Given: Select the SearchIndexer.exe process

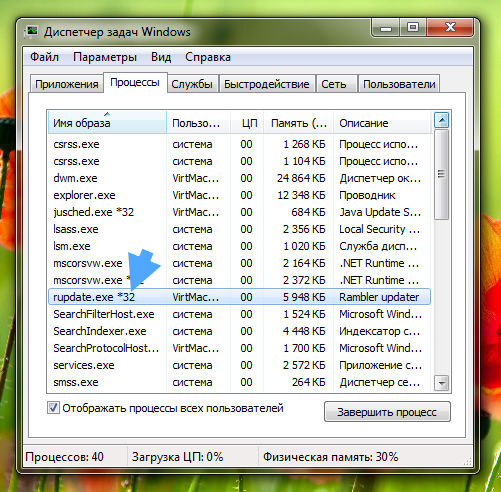Looking at the screenshot, I should tap(239, 331).
